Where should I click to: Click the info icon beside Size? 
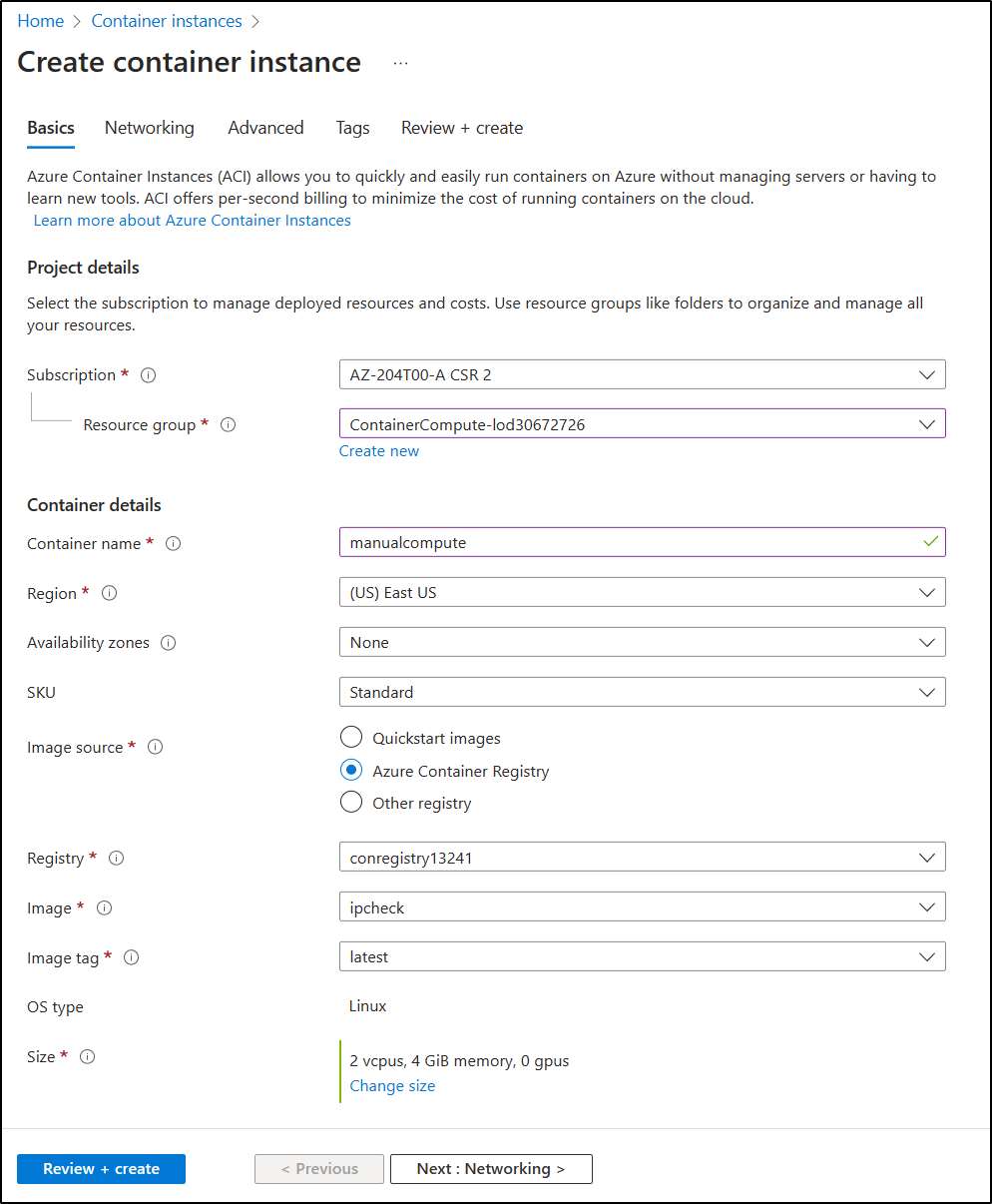coord(86,1056)
